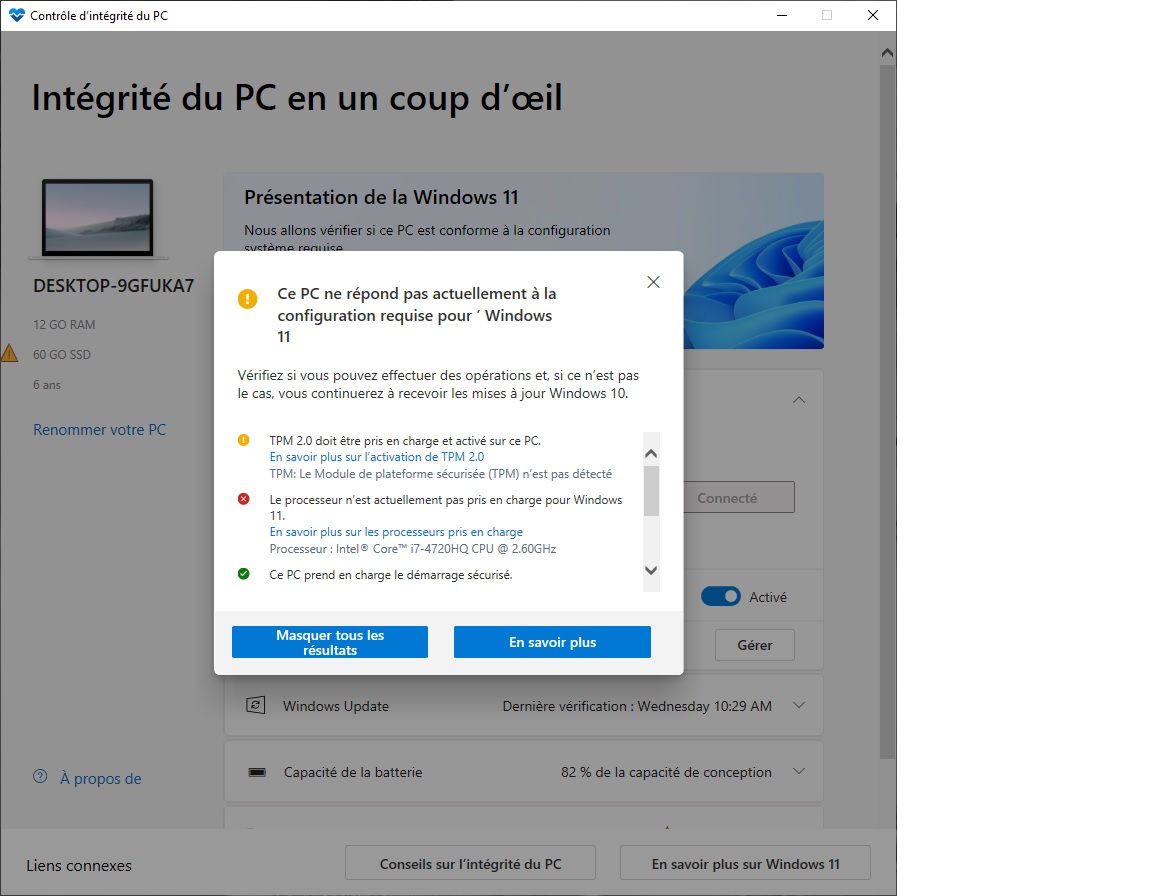
Task: Click the PC health heart icon in title bar
Action: pyautogui.click(x=16, y=15)
